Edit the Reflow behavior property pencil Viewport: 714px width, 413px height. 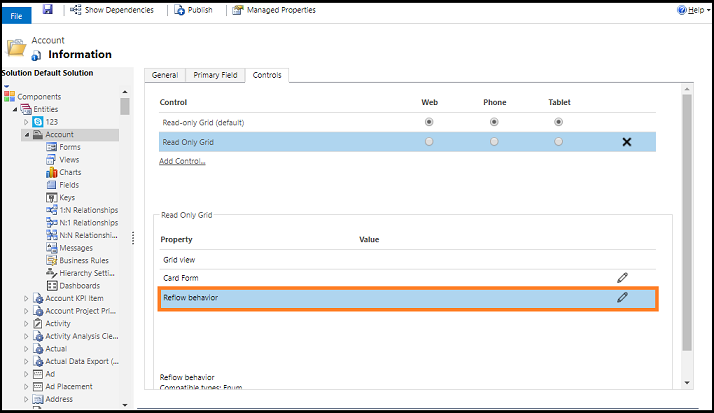click(x=622, y=297)
